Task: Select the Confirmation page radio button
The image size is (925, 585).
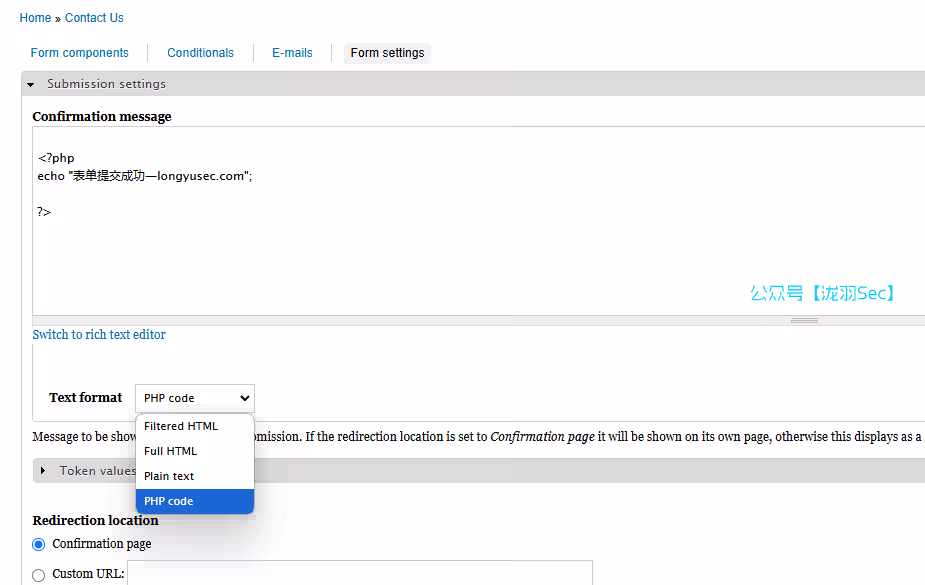Action: tap(39, 544)
